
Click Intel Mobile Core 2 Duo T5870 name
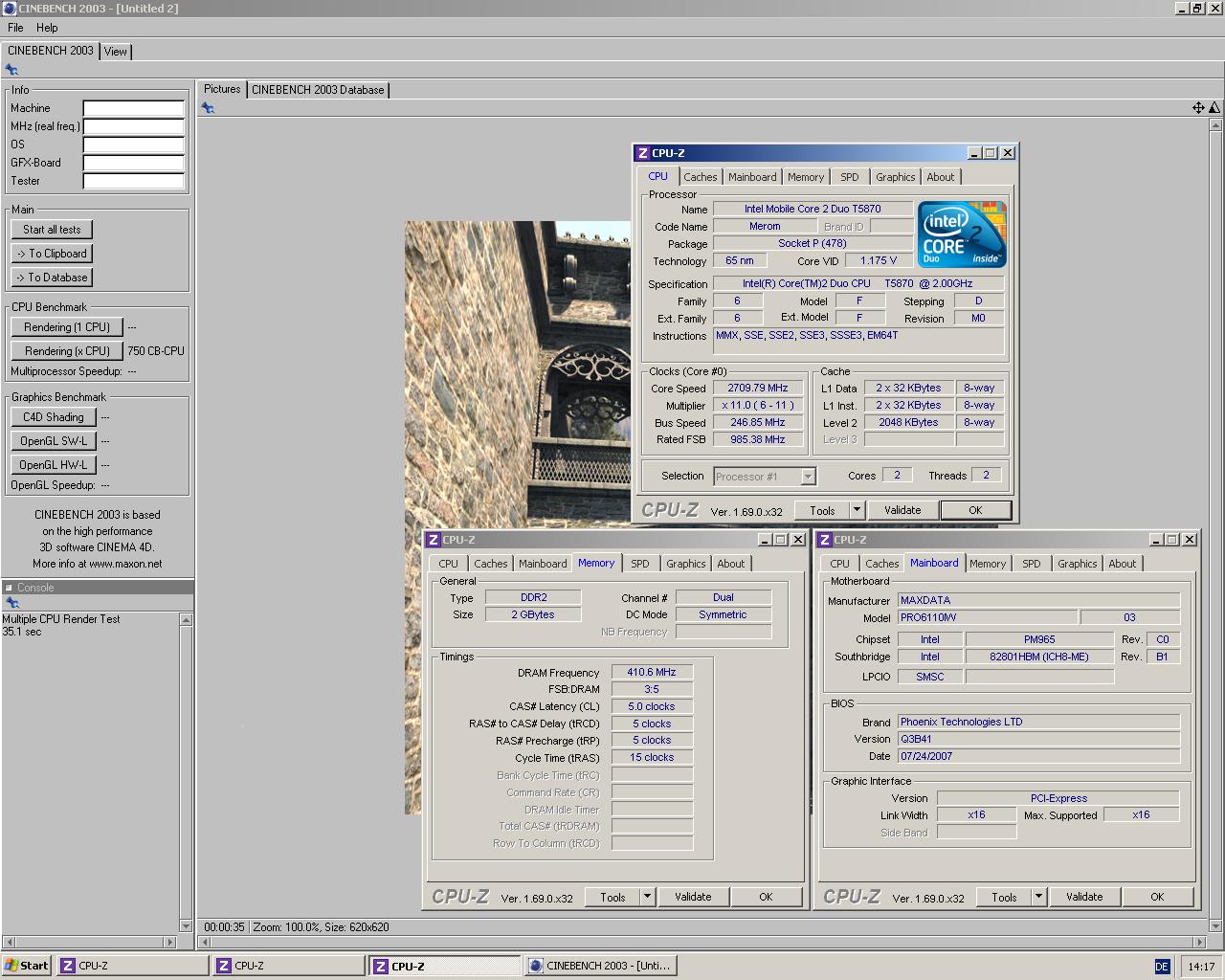pyautogui.click(x=813, y=209)
